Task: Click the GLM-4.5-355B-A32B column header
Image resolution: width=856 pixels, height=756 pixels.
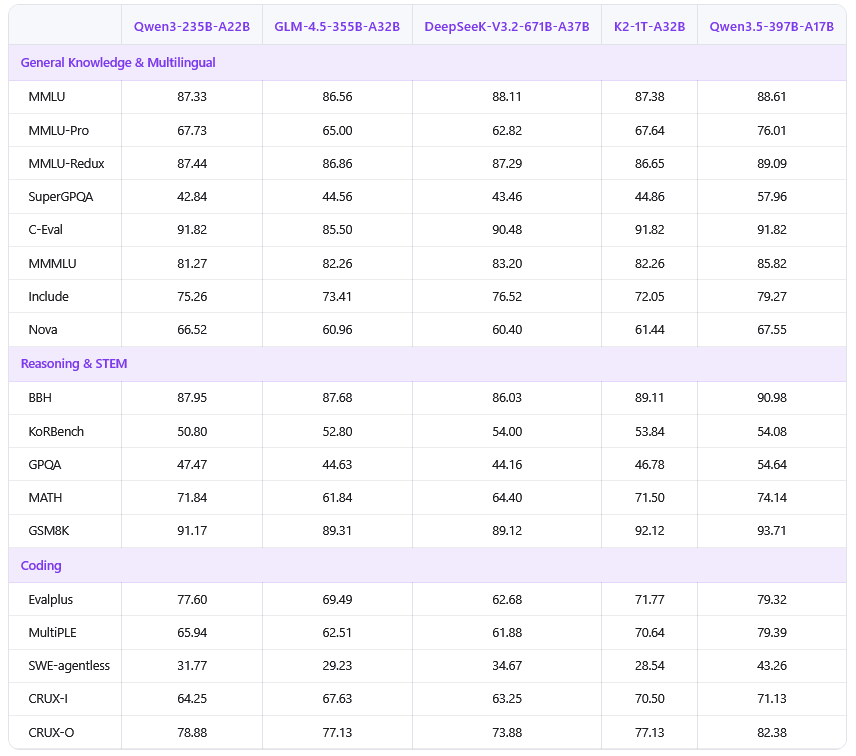Action: click(x=337, y=27)
